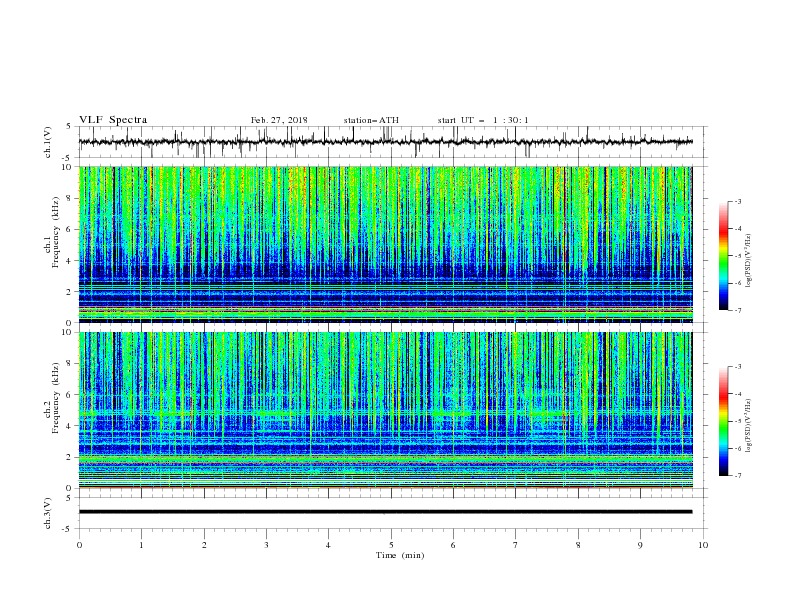The height and width of the screenshot is (612, 792).
Task: Click the flat black ch.3 voltage trace
Action: click(385, 512)
